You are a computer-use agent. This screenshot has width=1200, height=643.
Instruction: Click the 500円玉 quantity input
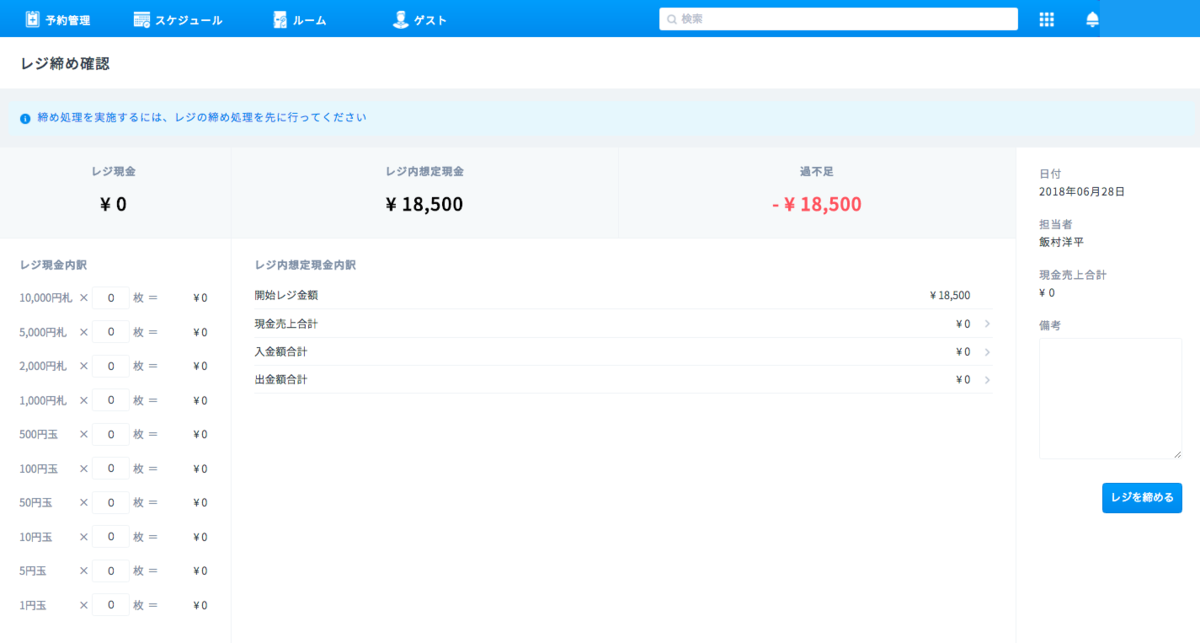(x=111, y=434)
